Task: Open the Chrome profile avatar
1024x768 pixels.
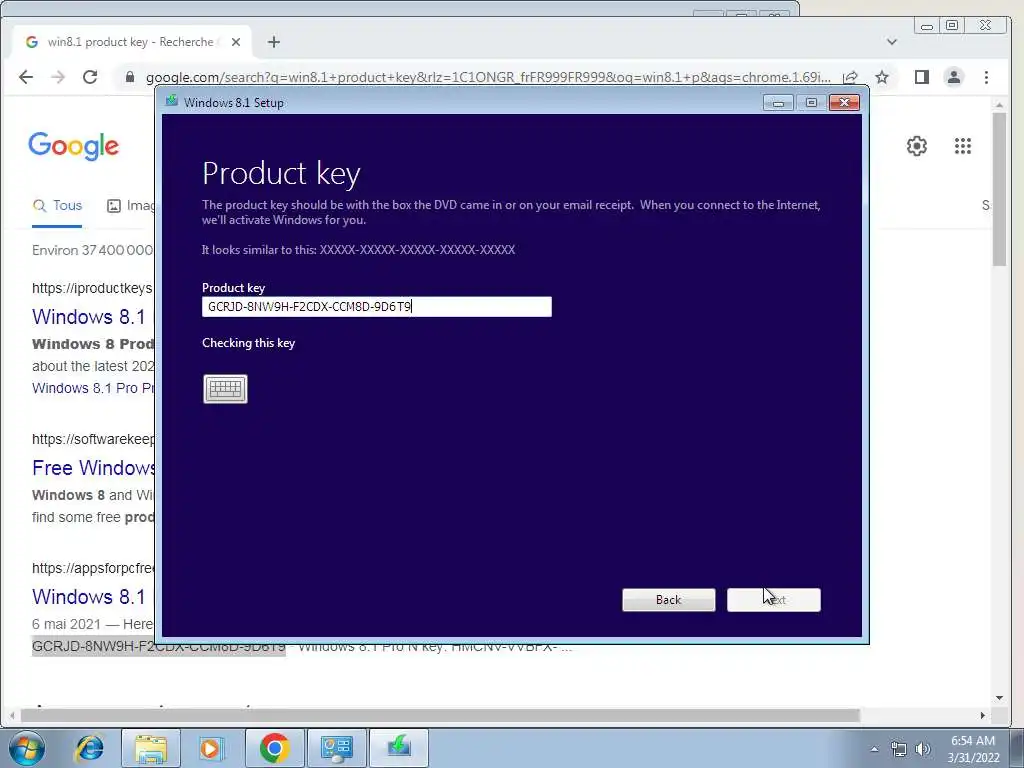Action: click(954, 77)
